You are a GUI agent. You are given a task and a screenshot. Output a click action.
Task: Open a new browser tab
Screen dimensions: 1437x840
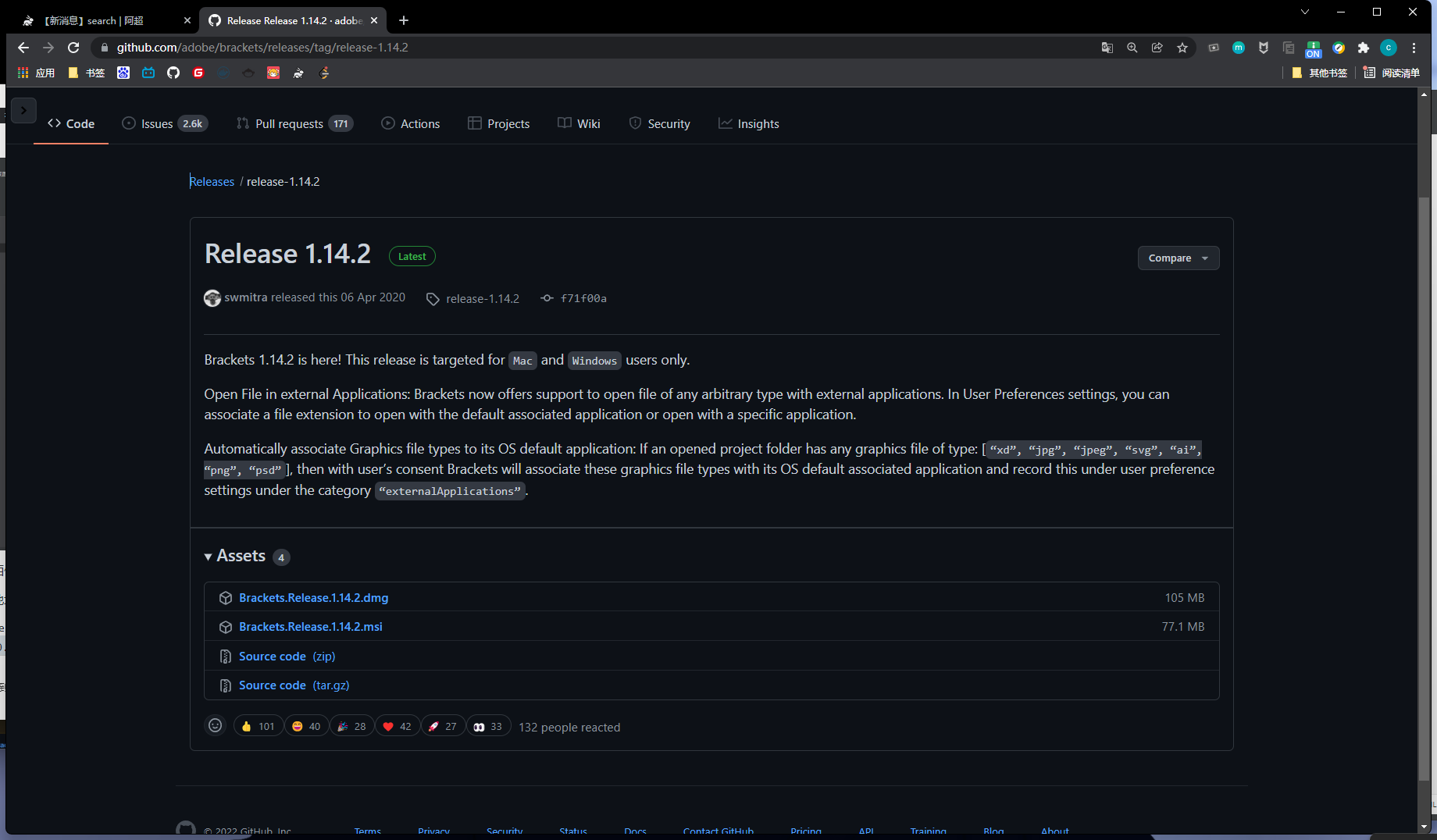(404, 20)
